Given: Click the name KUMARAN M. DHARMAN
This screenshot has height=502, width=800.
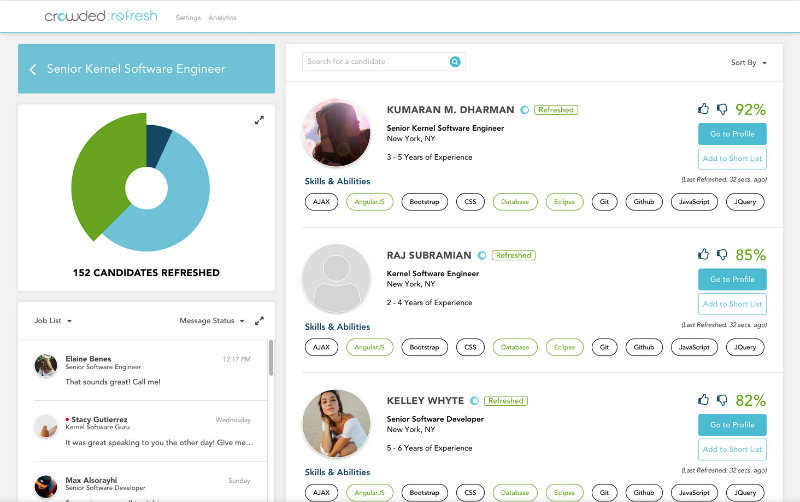Looking at the screenshot, I should 451,110.
